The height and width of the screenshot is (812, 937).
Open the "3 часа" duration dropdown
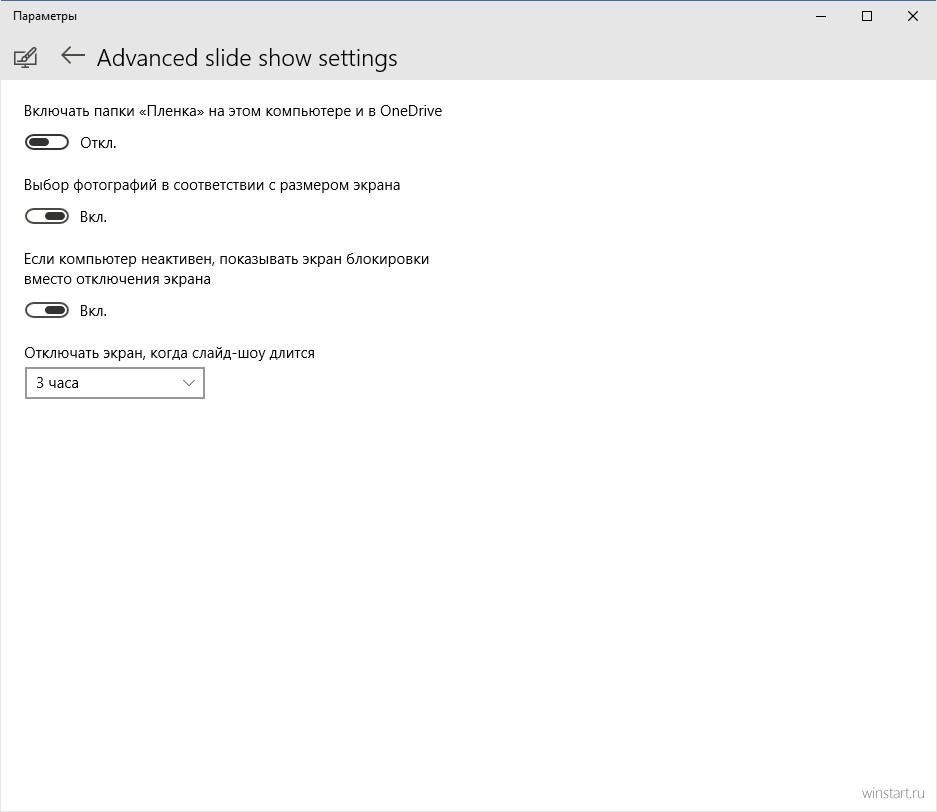(x=115, y=383)
